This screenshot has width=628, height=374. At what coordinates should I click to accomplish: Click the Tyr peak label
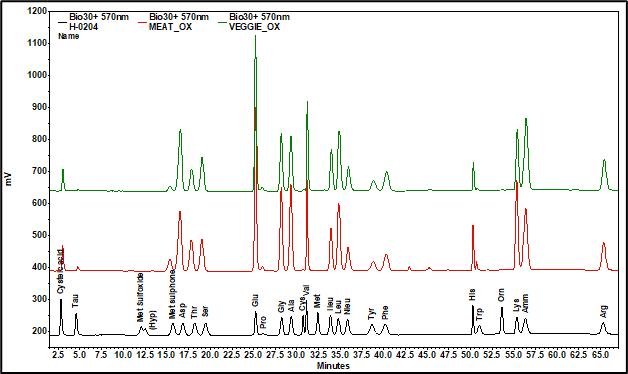(371, 314)
